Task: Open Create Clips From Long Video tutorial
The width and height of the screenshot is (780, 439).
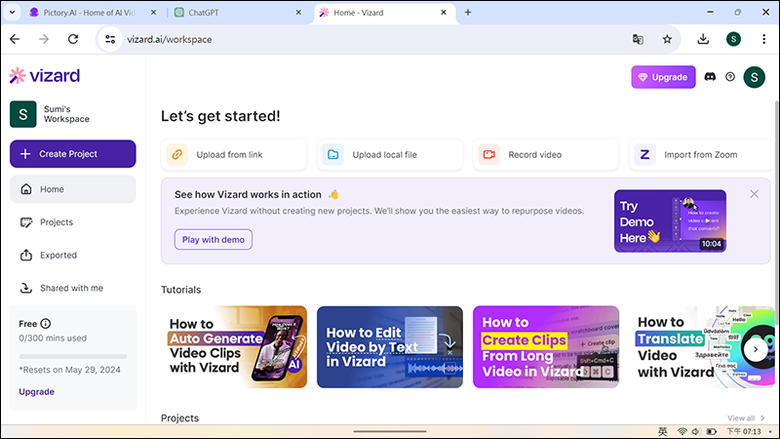Action: 546,347
